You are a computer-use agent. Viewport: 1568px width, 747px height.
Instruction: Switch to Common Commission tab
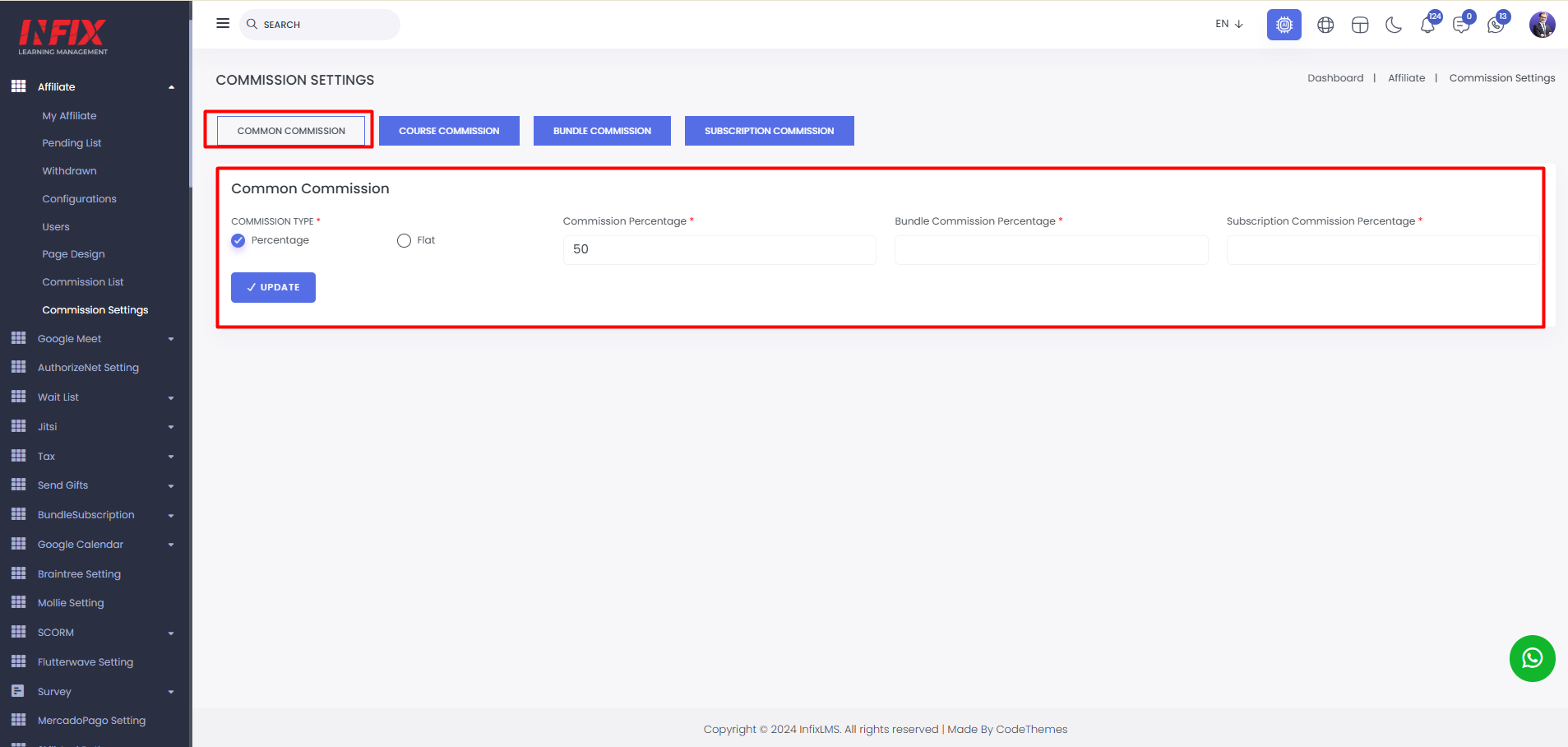(x=291, y=131)
